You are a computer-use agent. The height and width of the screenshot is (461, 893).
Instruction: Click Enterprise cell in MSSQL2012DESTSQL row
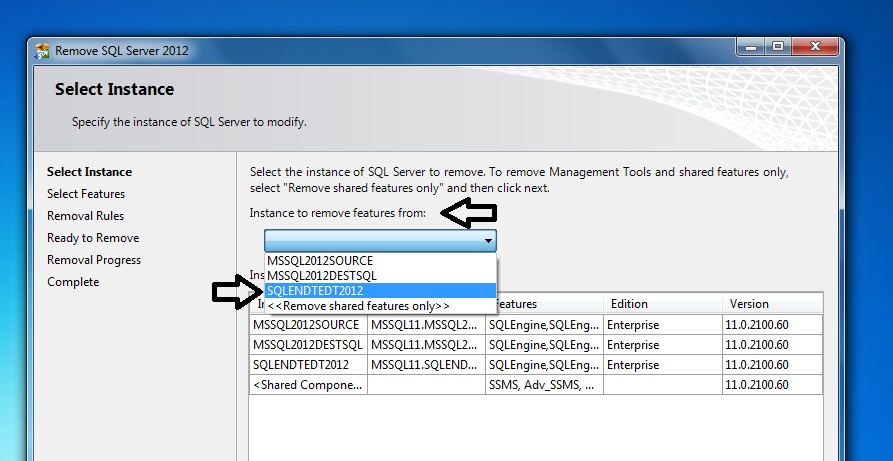point(663,345)
